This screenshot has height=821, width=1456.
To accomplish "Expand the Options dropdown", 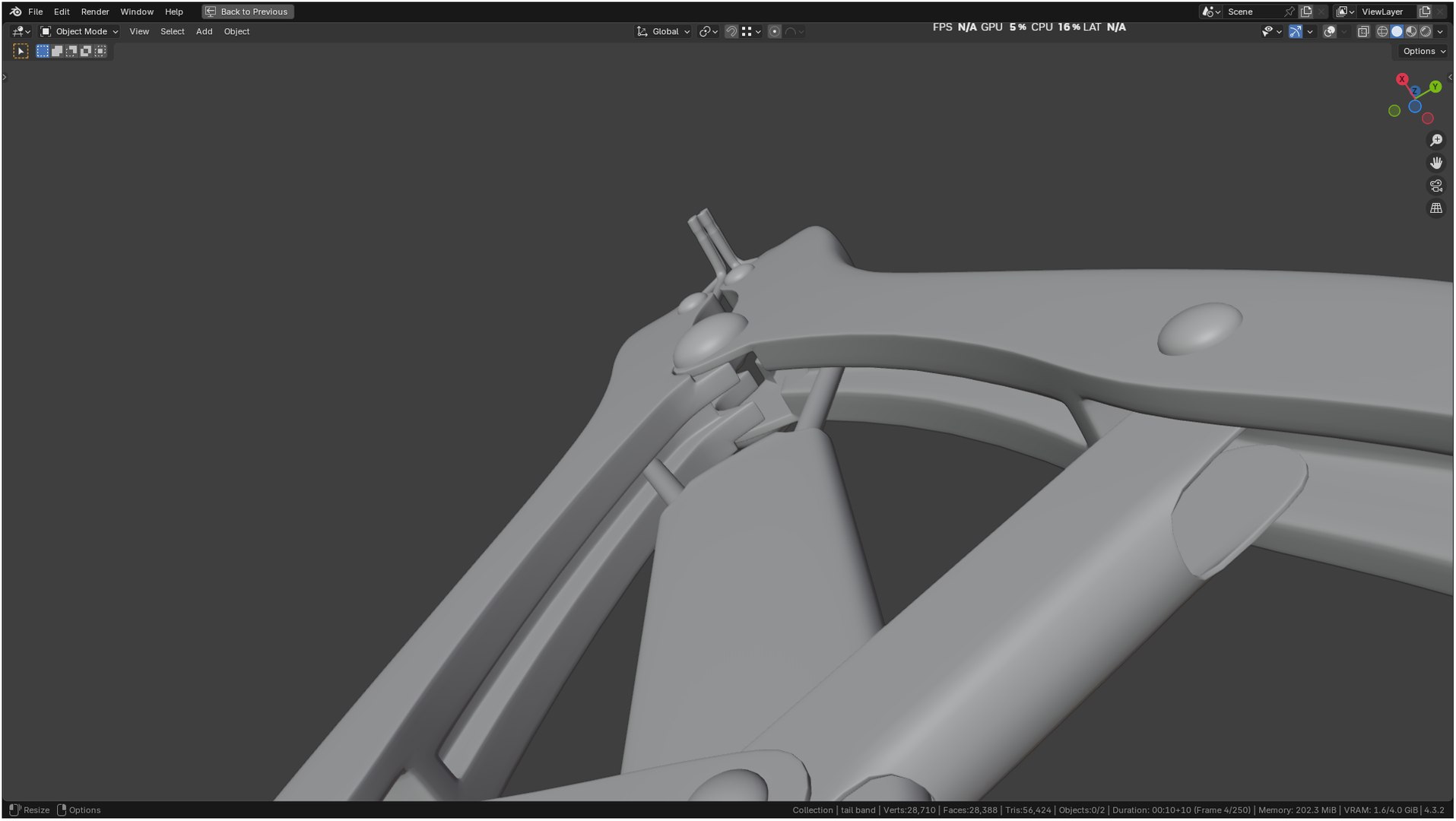I will [x=1423, y=51].
